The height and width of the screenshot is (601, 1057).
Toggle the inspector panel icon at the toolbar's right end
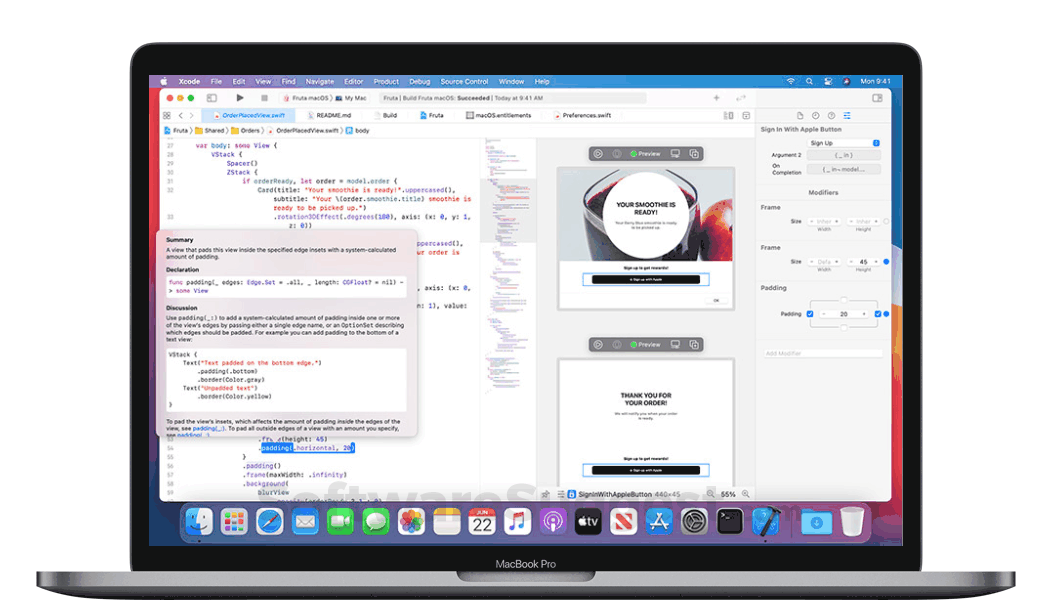877,98
